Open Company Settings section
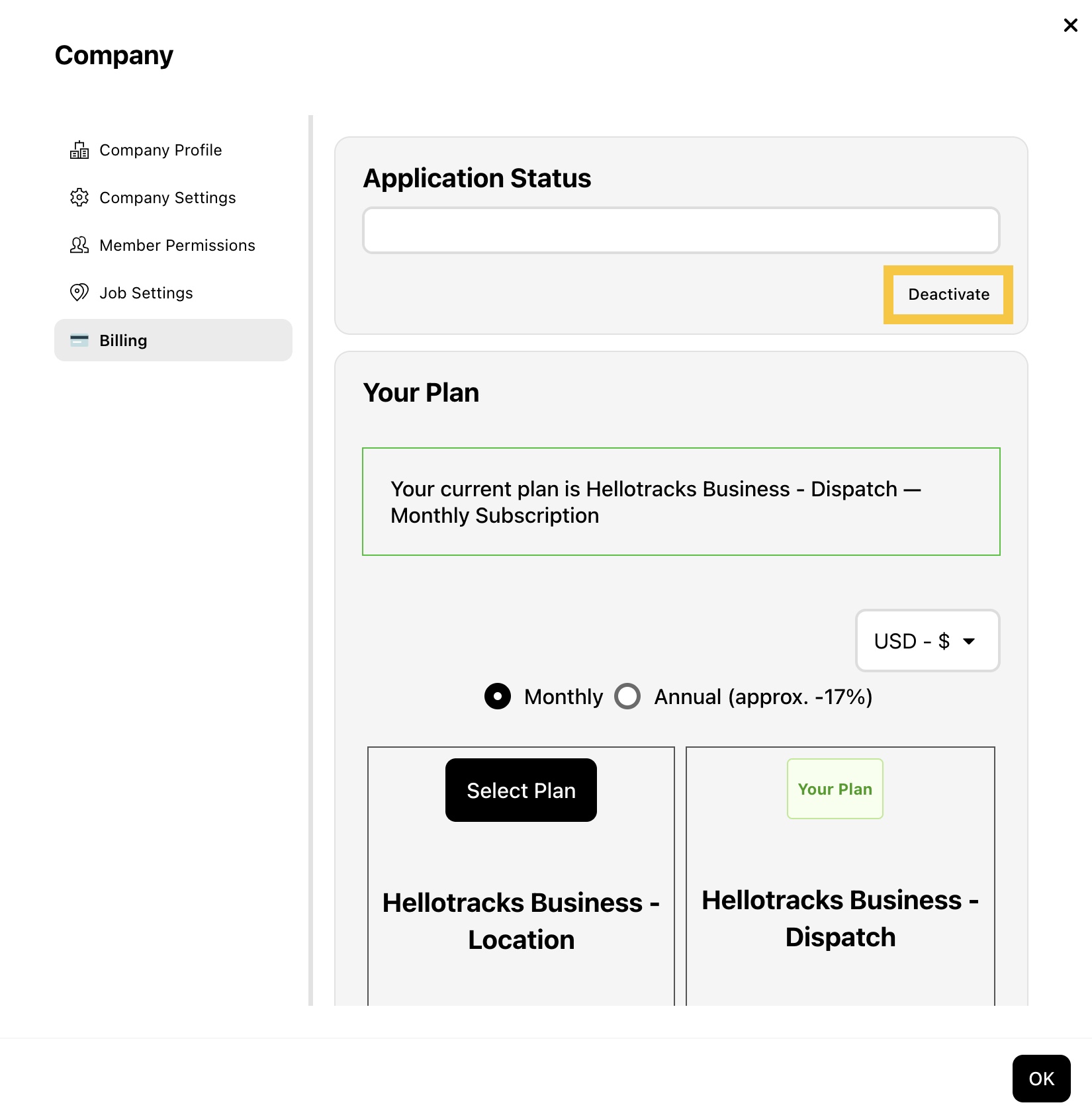The width and height of the screenshot is (1092, 1113). (173, 198)
